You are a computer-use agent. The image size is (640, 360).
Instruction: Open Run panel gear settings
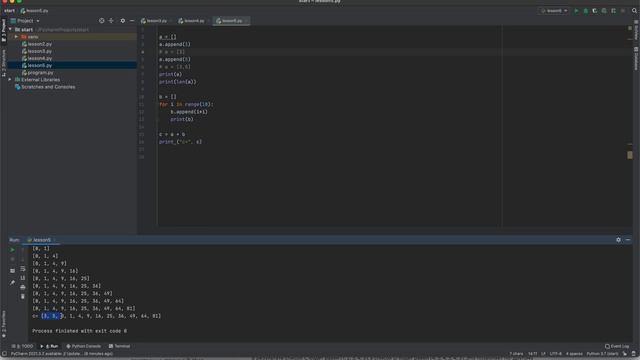click(618, 240)
